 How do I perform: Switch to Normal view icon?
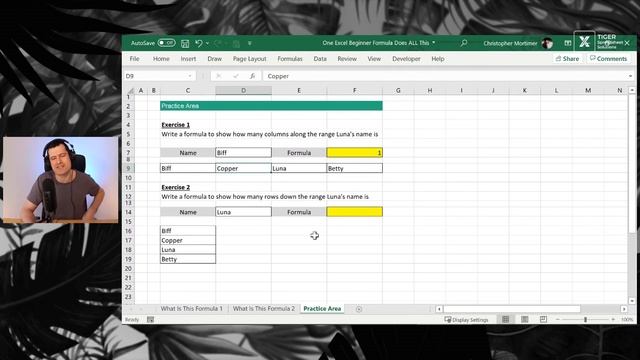(x=505, y=320)
